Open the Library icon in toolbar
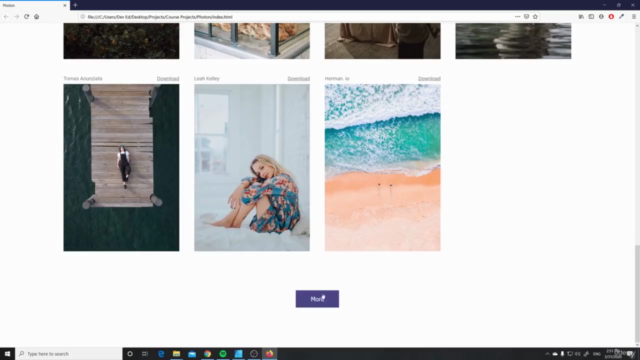 (581, 17)
